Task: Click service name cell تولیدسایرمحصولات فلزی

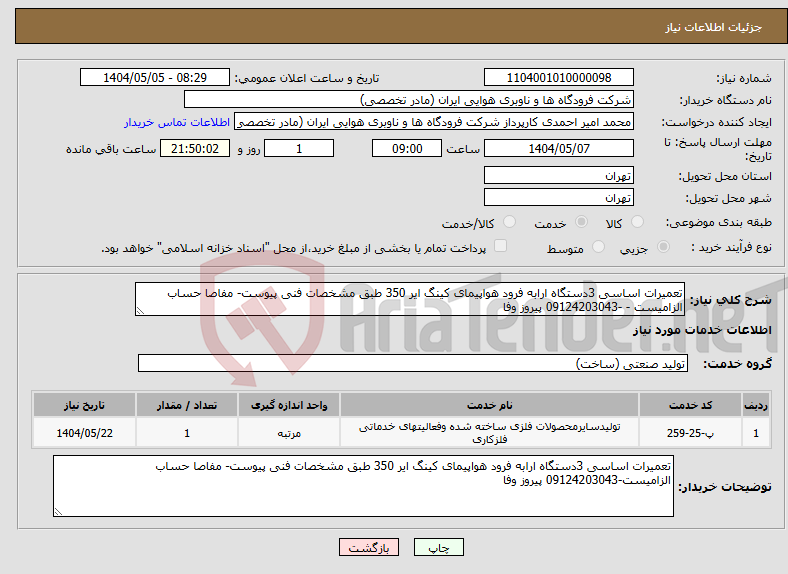Action: (489, 433)
